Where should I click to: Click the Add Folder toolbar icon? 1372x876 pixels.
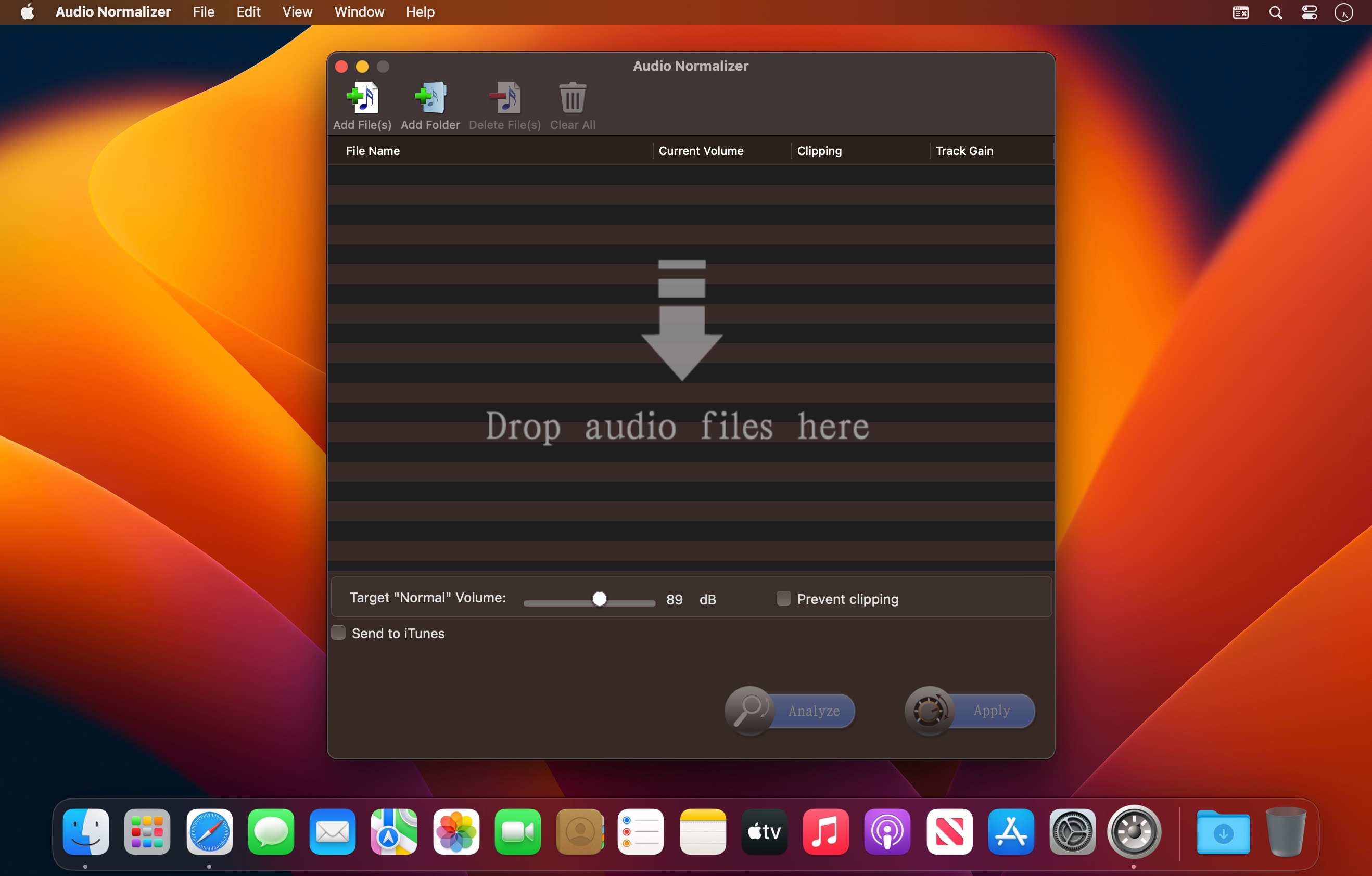click(x=430, y=98)
